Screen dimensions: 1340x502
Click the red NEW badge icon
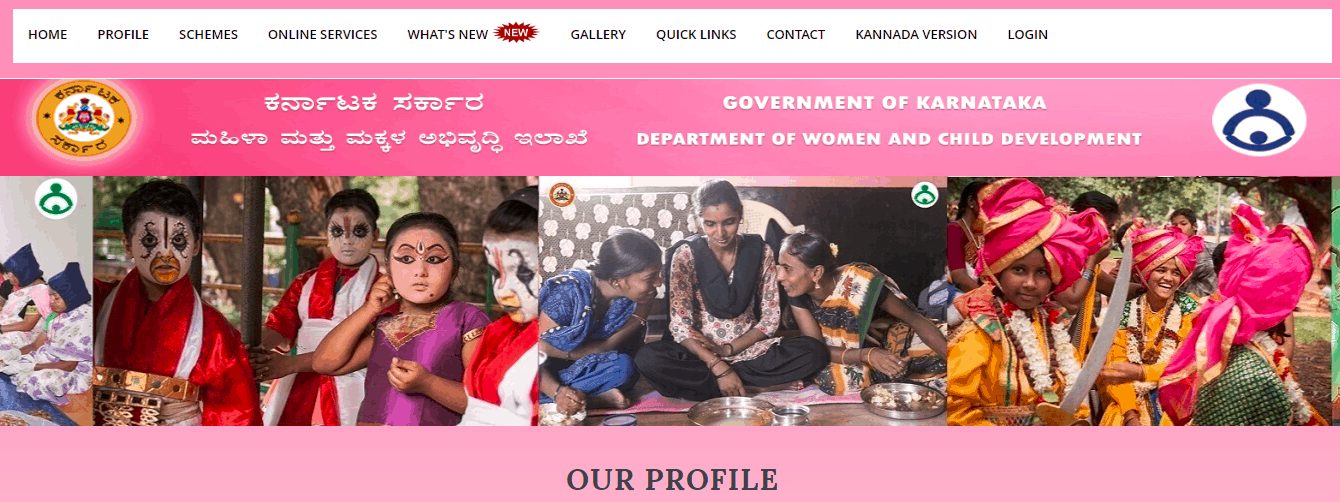pyautogui.click(x=516, y=33)
